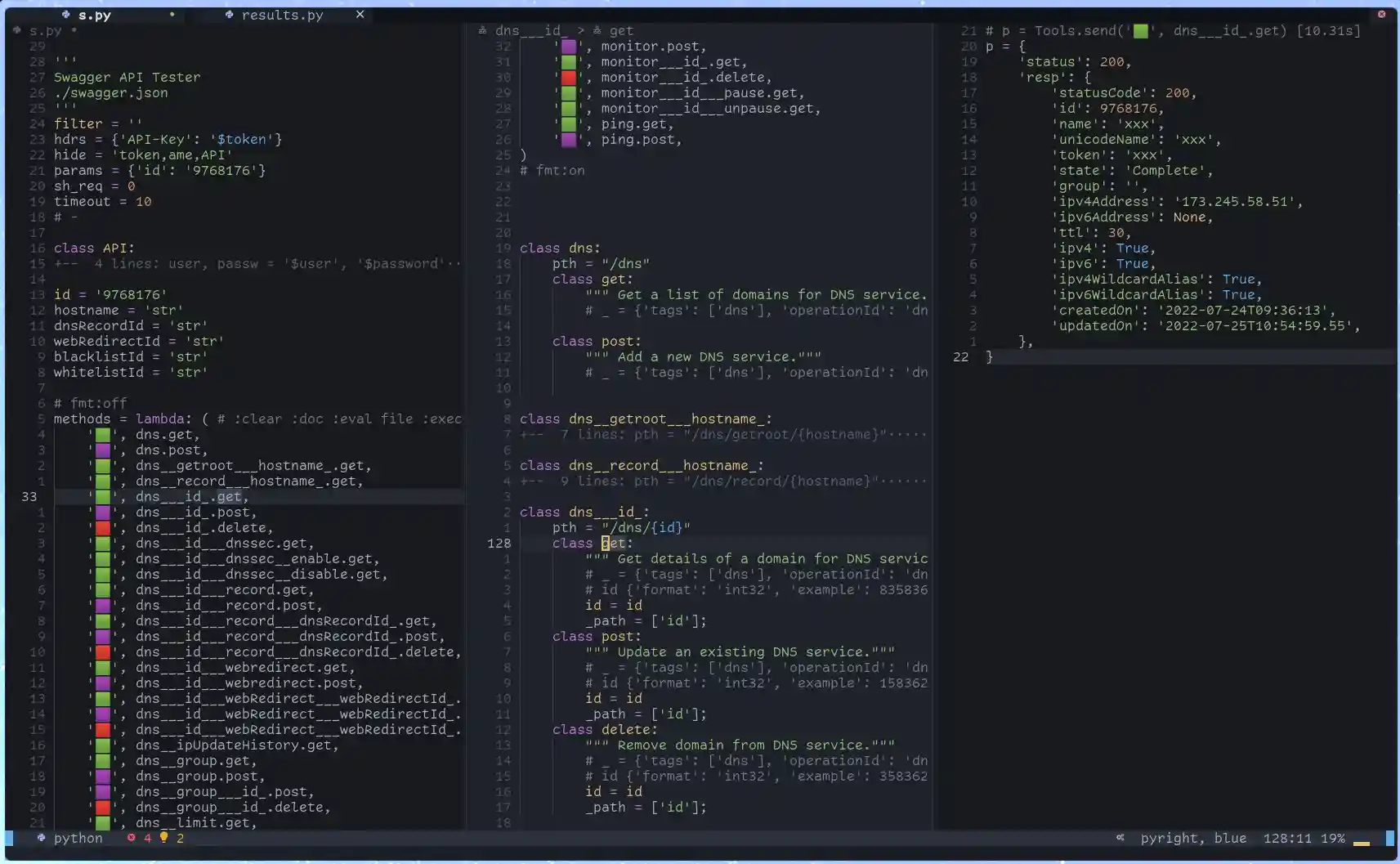Switch to the s.py tab

[95, 15]
